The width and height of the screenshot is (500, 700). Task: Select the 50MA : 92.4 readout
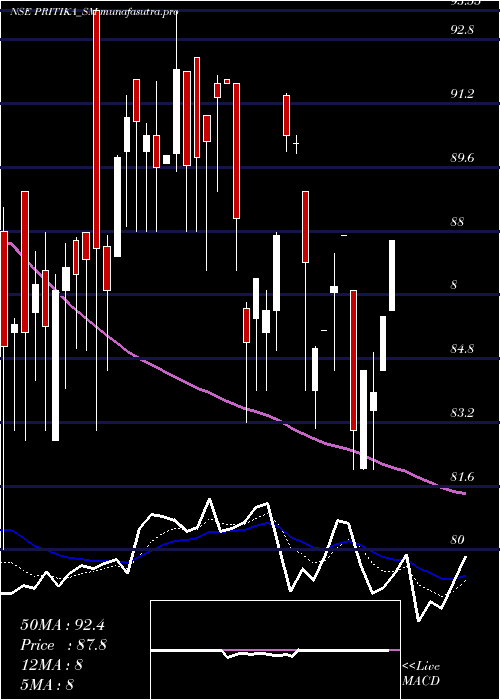(62, 625)
